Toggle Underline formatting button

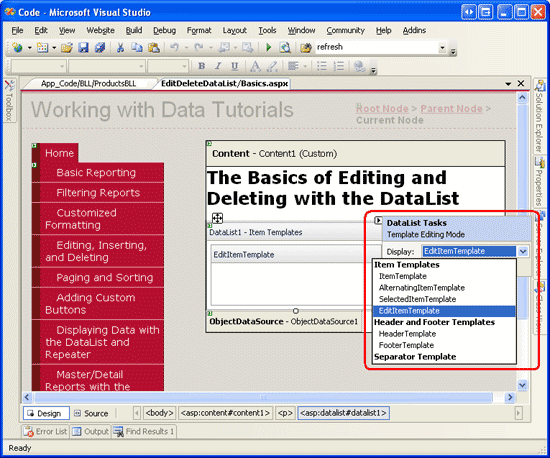234,66
